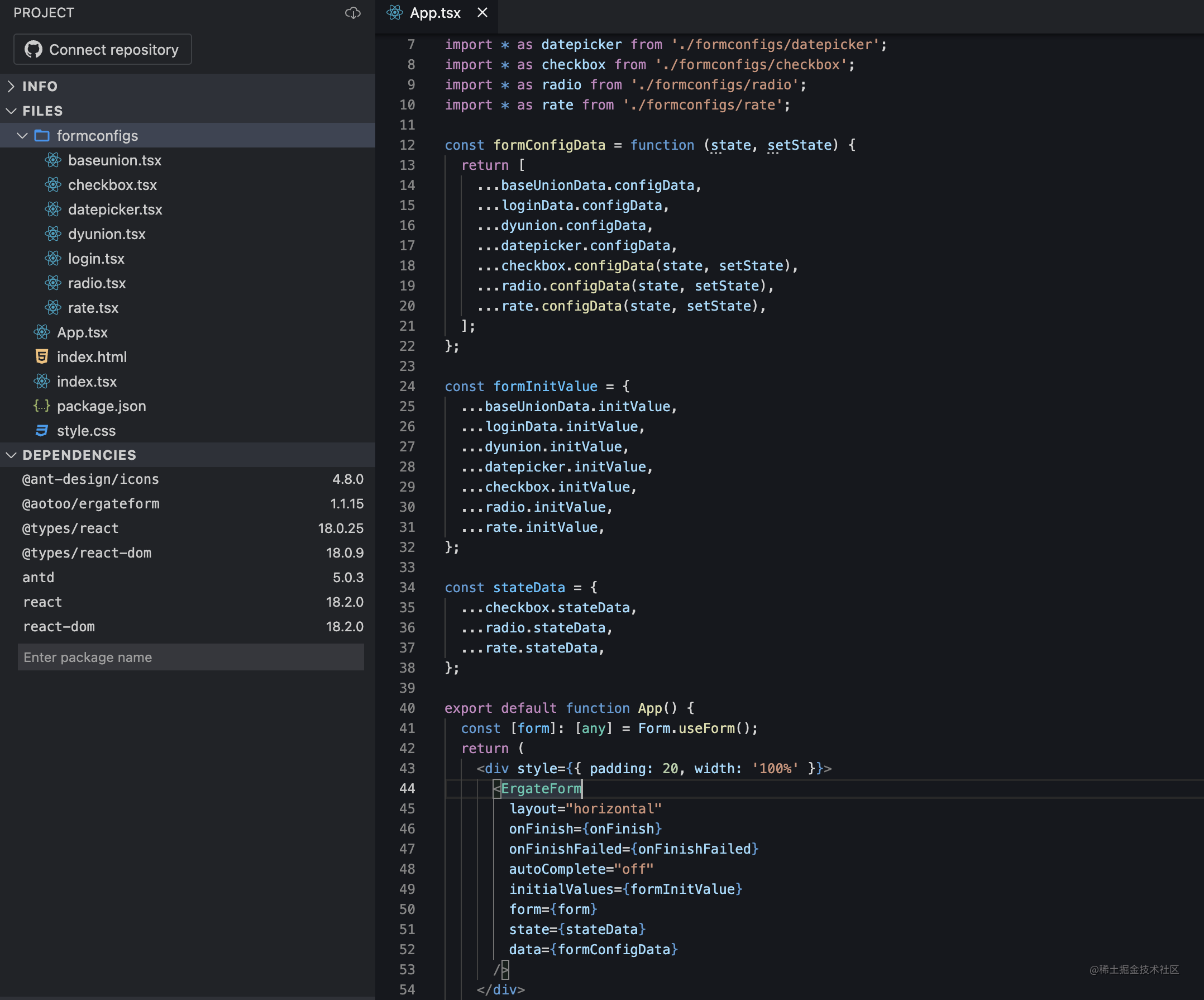Viewport: 1204px width, 1000px height.
Task: Click data={formConfigData} on line 52
Action: 594,950
